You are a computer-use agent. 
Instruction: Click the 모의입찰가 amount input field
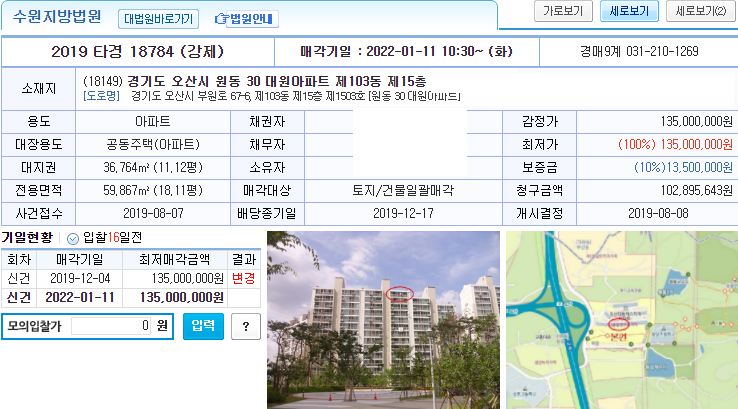111,326
